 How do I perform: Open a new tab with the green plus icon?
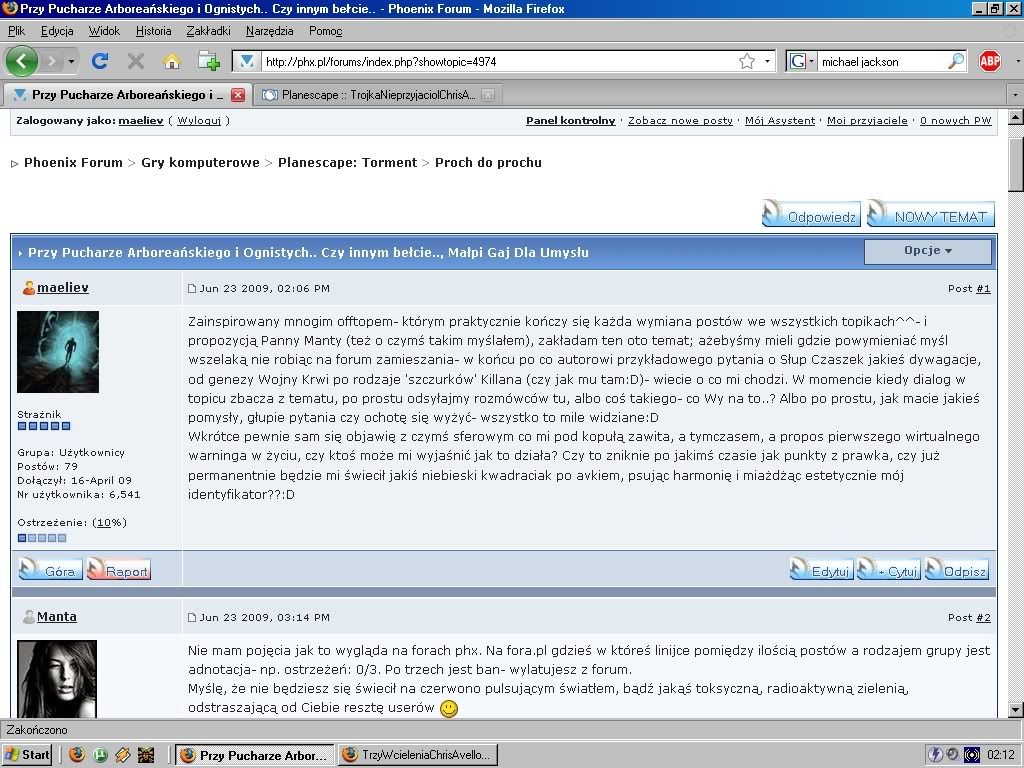coord(209,61)
